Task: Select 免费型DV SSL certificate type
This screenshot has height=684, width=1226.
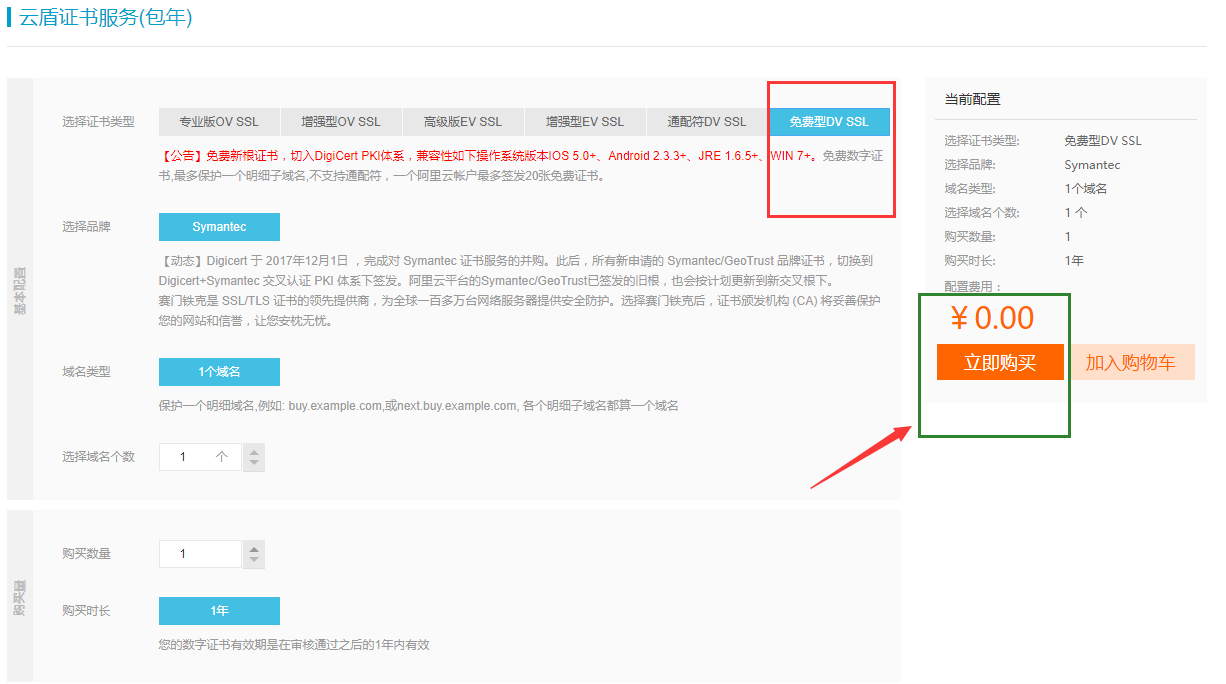Action: [x=829, y=122]
